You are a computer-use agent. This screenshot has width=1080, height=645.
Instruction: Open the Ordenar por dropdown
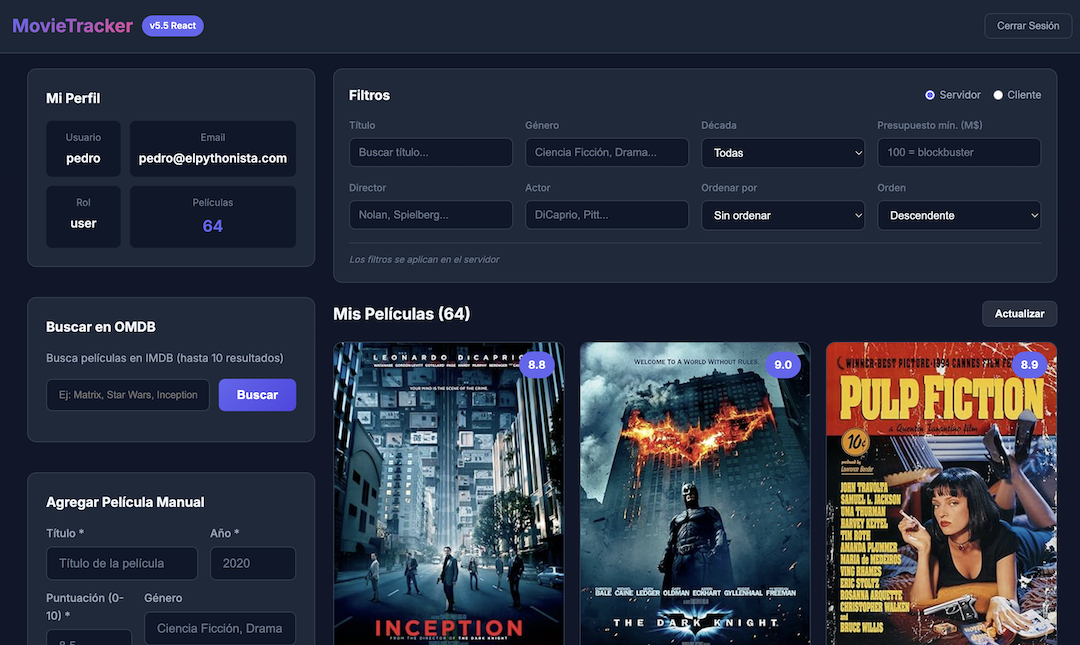coord(783,214)
